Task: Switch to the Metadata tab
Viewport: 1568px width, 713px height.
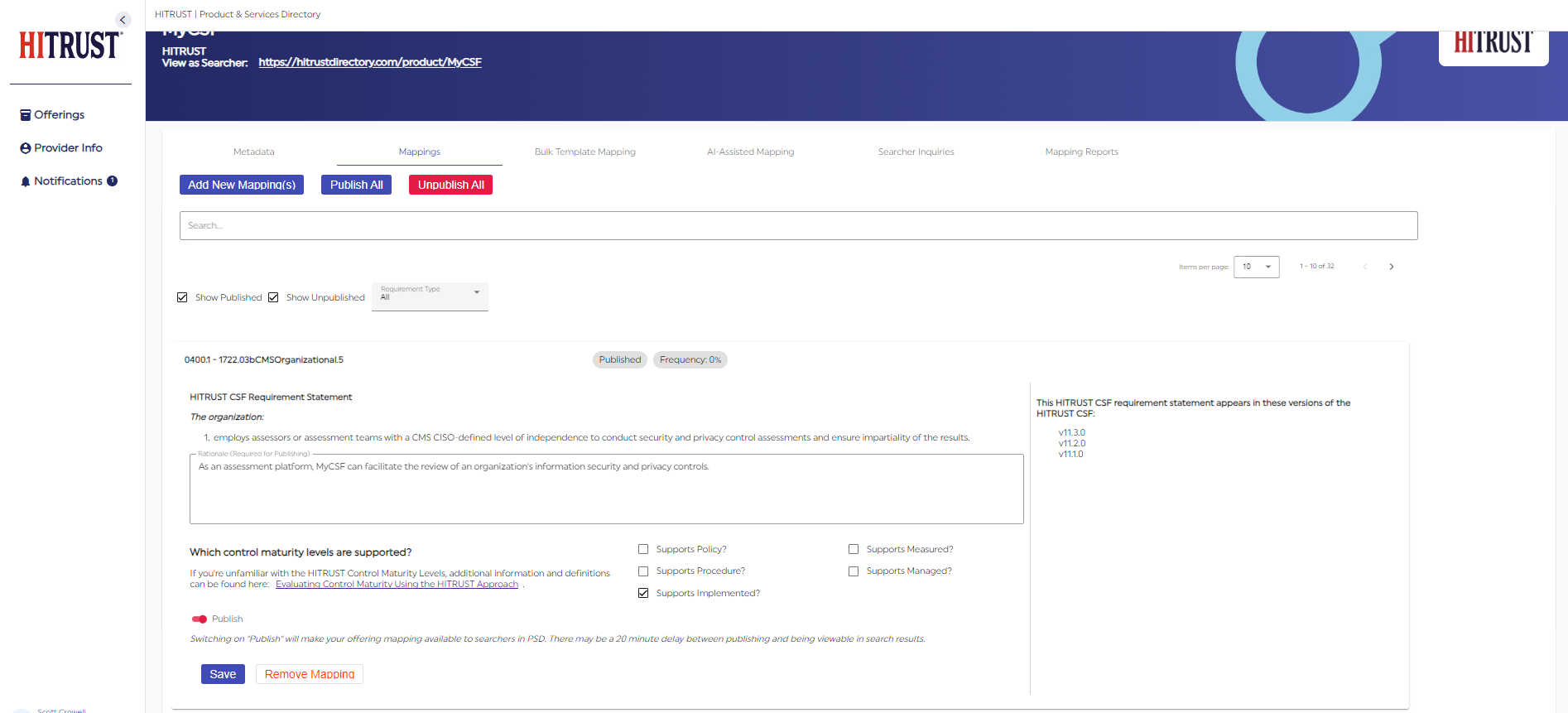Action: coord(254,152)
